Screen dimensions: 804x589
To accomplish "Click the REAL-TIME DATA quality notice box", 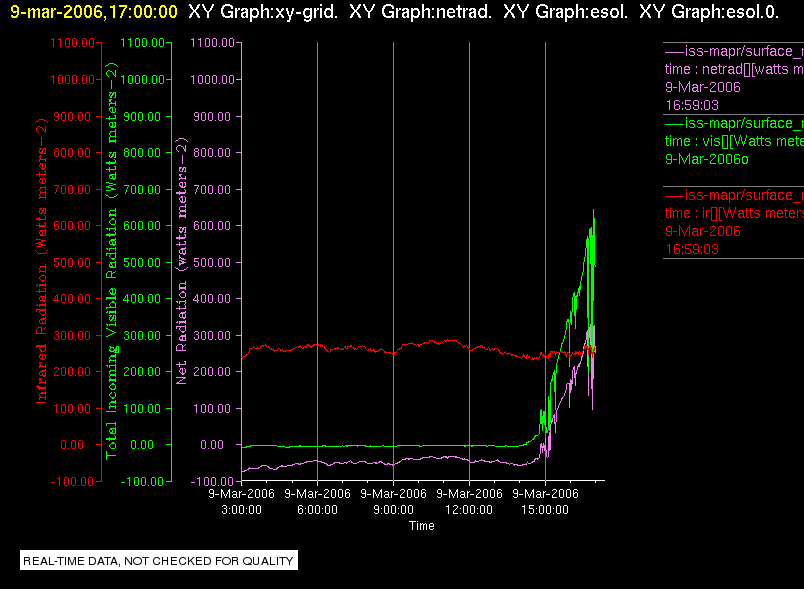I will click(158, 560).
